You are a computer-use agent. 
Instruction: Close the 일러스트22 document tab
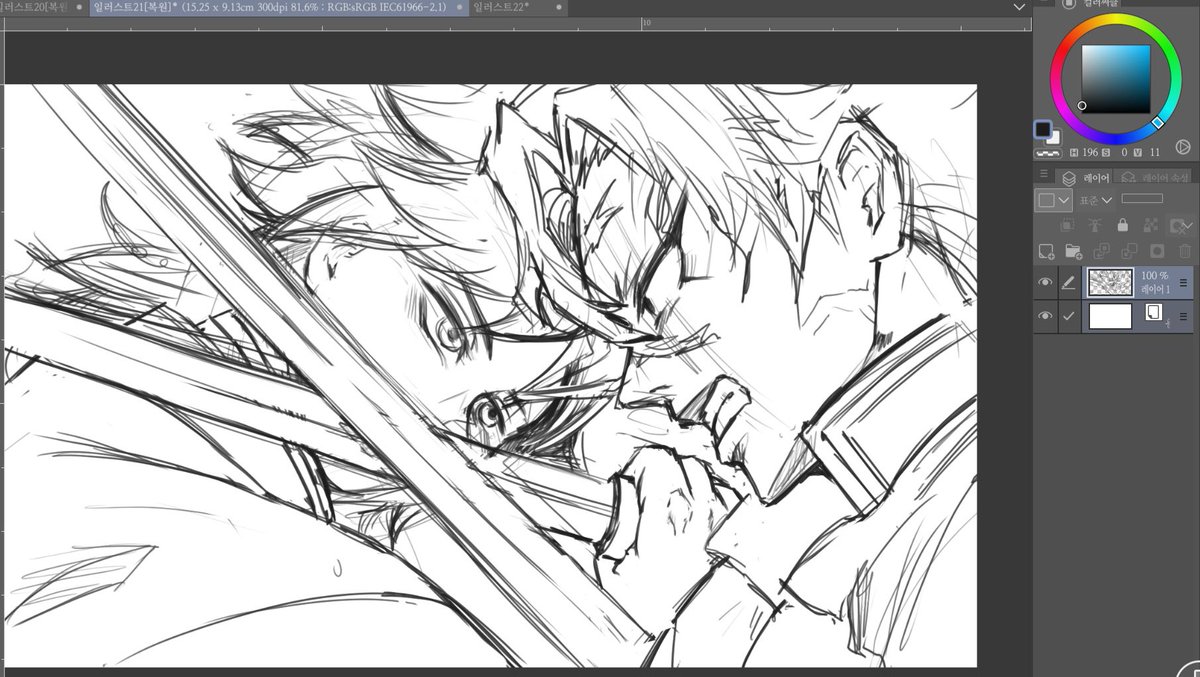559,7
